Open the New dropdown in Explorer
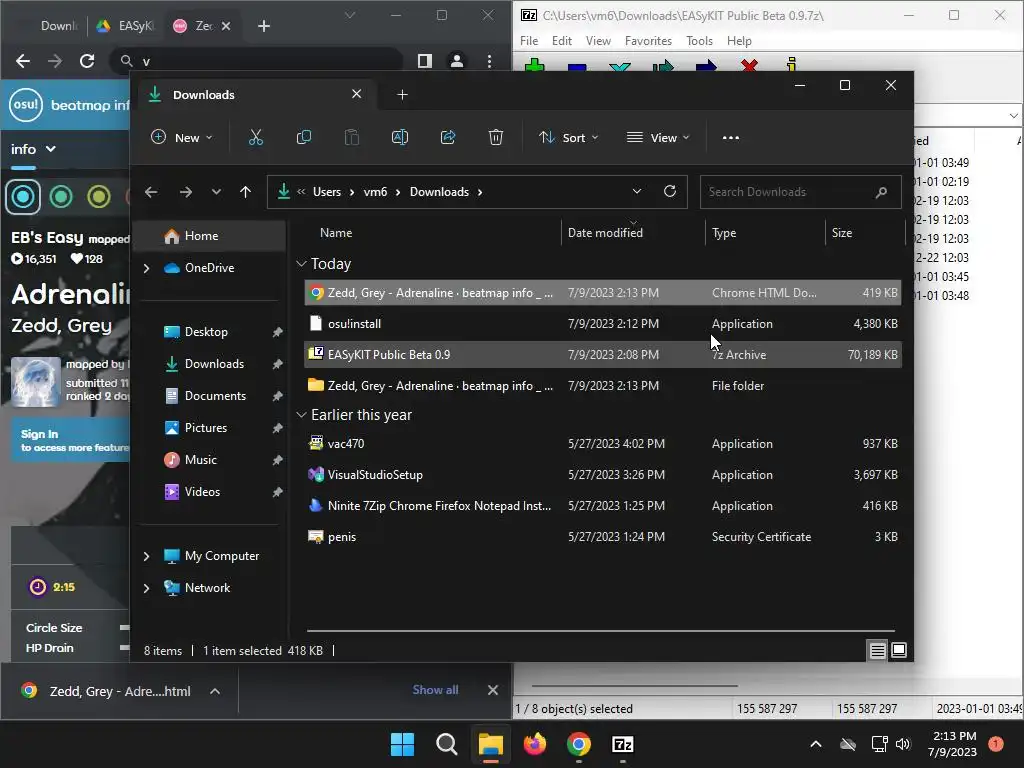The height and width of the screenshot is (768, 1024). coord(182,138)
